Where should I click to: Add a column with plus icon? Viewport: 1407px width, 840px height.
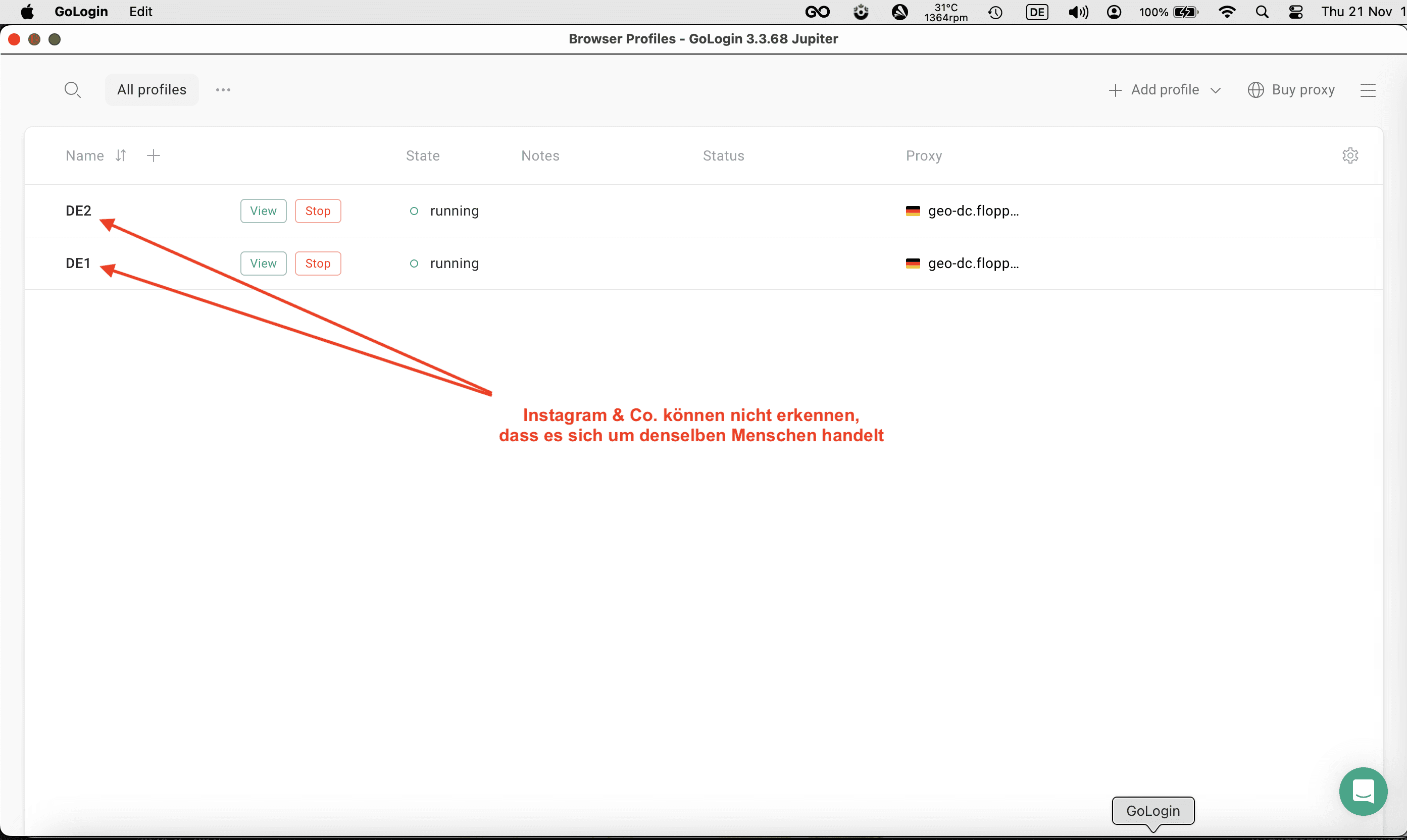(154, 155)
